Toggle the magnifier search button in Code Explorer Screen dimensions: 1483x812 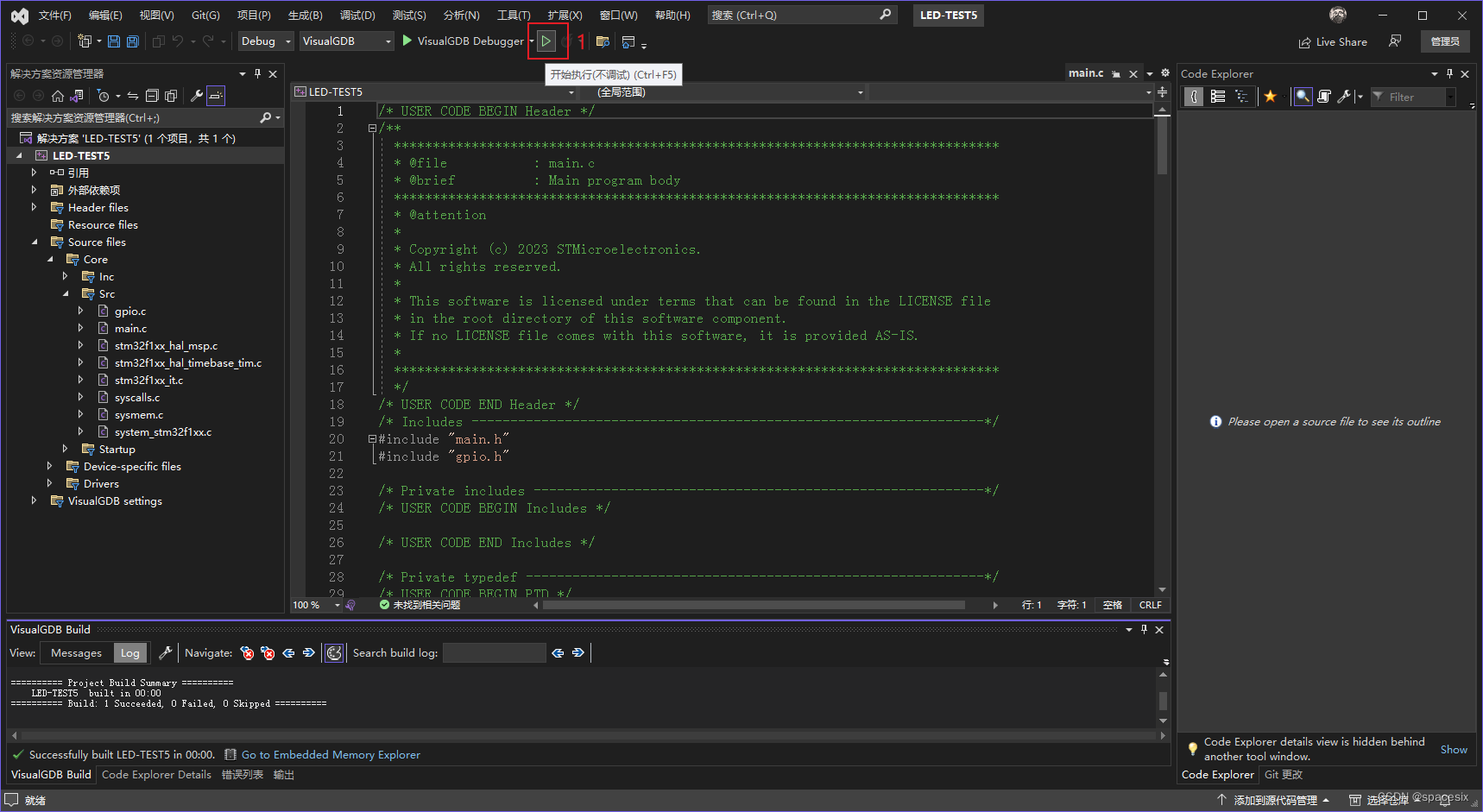coord(1303,97)
